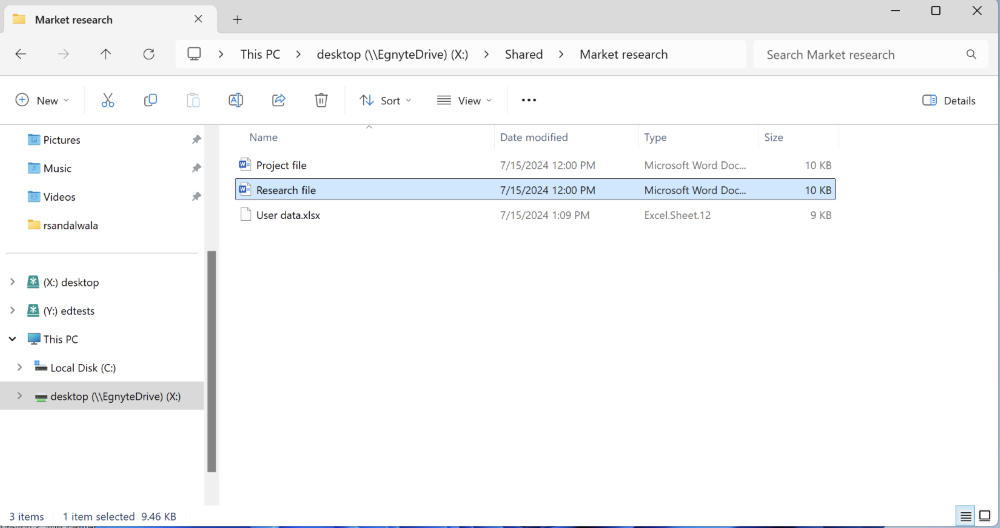This screenshot has height=528, width=1000.
Task: Toggle the Details pane
Action: point(948,100)
